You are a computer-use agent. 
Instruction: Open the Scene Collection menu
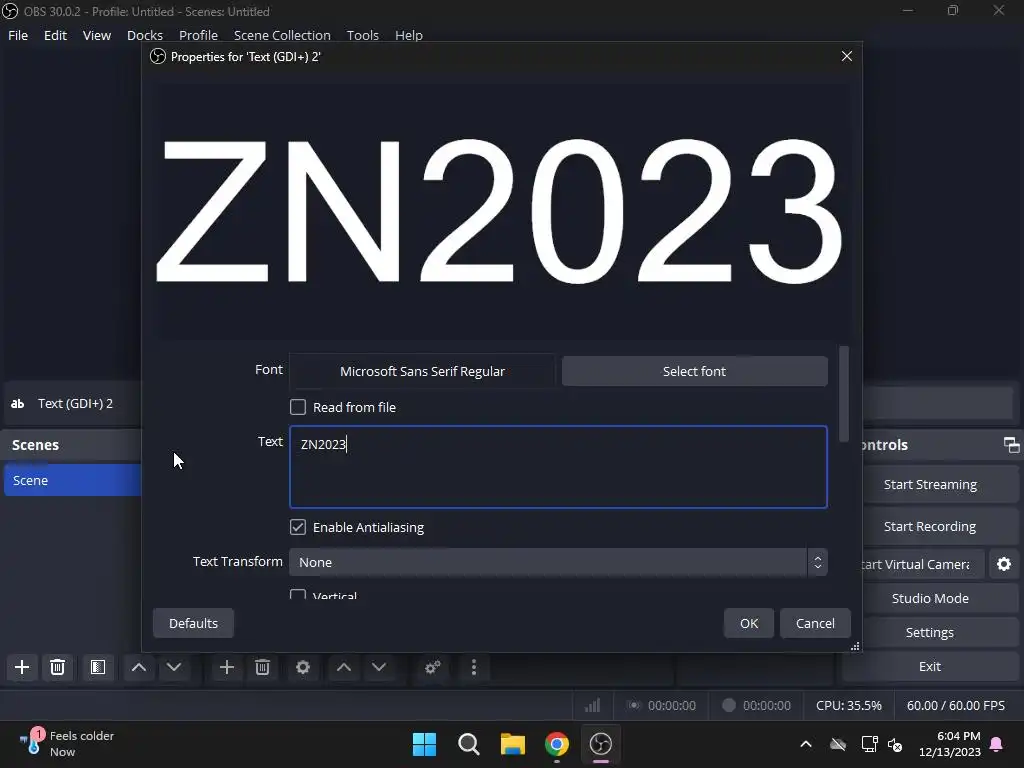tap(282, 35)
